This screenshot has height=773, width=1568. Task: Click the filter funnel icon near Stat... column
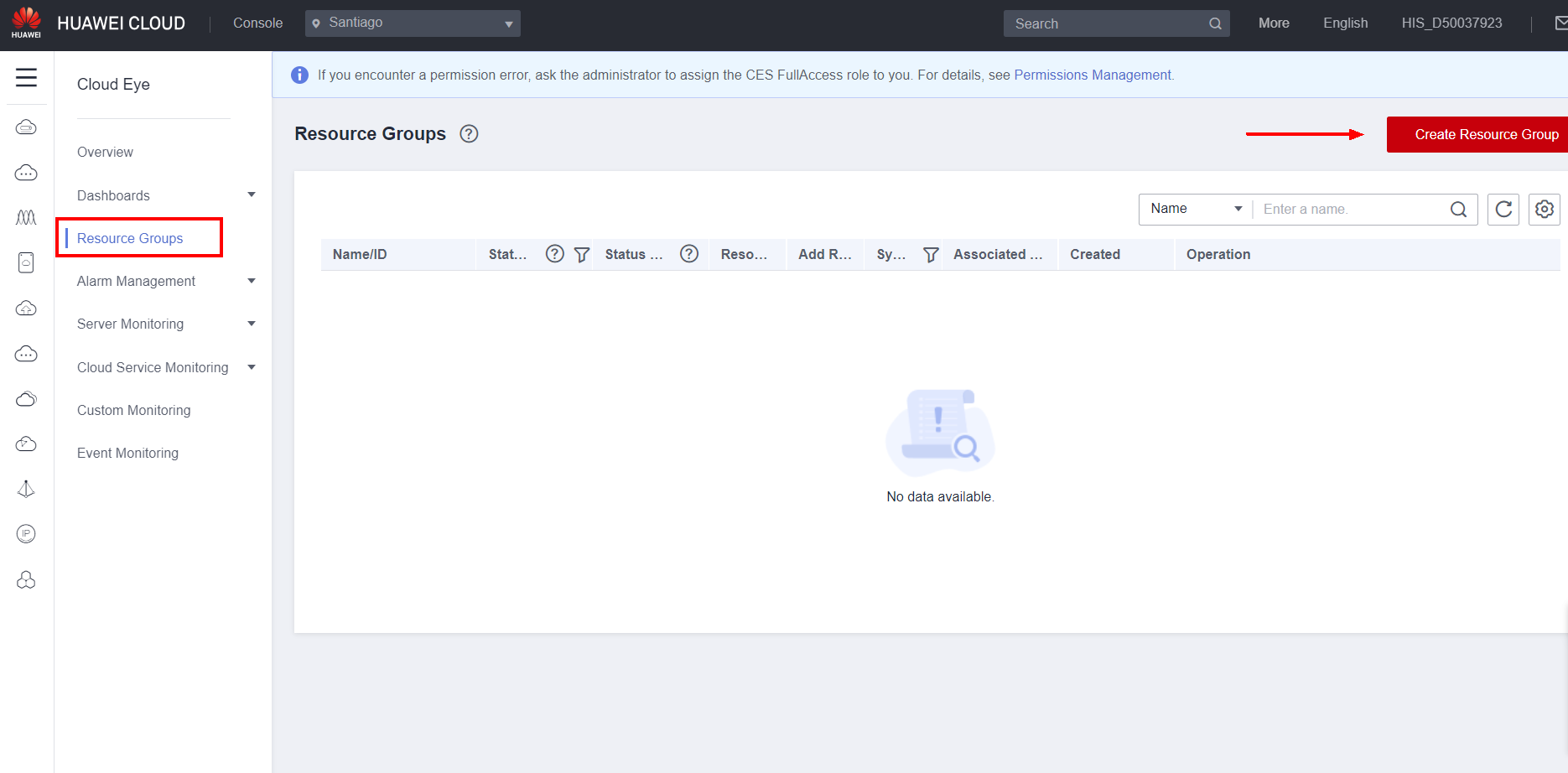(x=581, y=255)
